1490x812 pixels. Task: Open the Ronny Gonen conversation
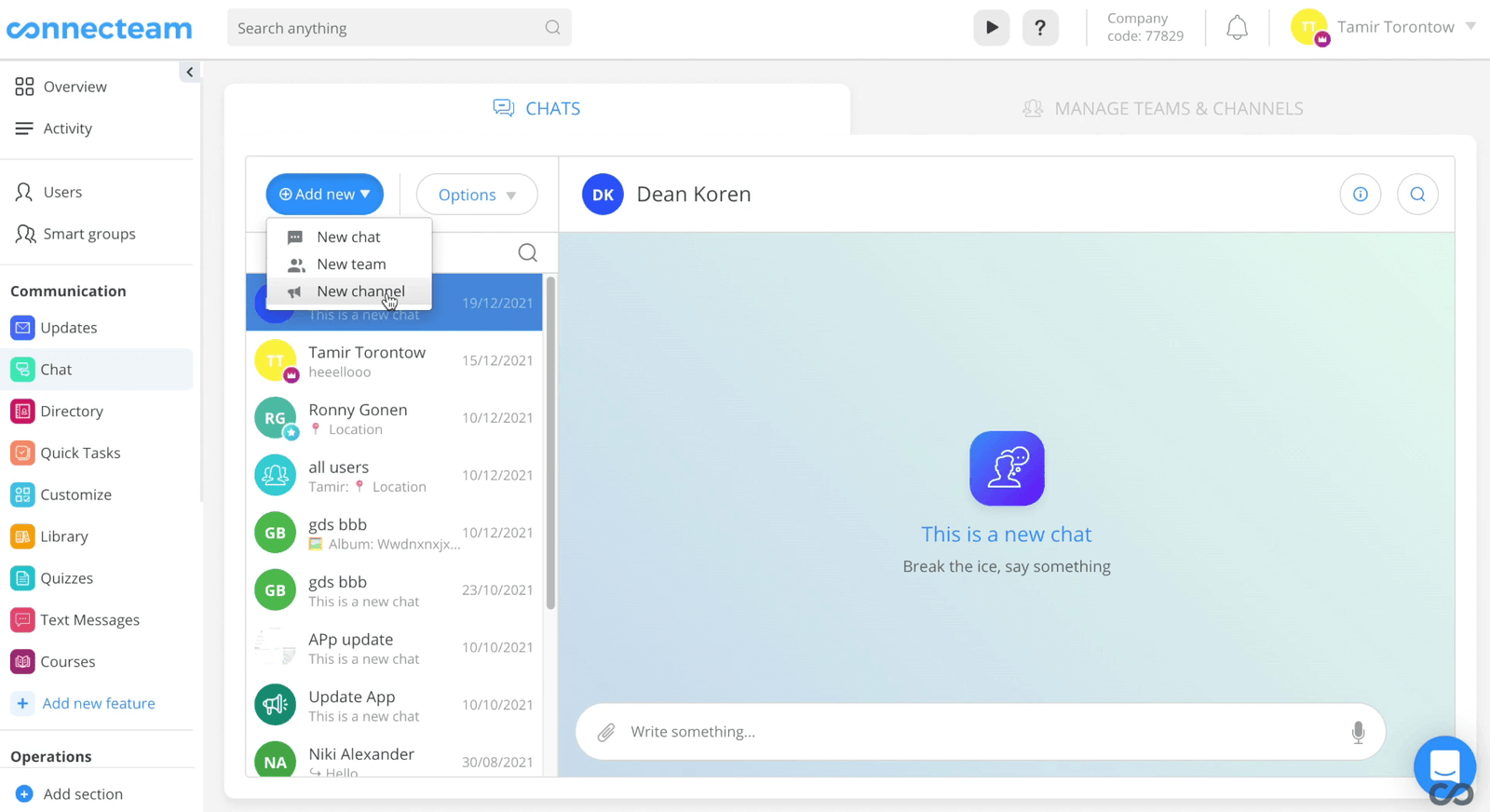[x=394, y=418]
